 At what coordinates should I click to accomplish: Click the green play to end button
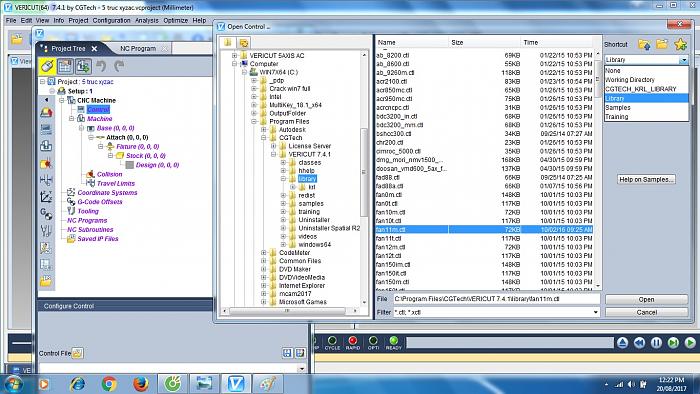(690, 343)
